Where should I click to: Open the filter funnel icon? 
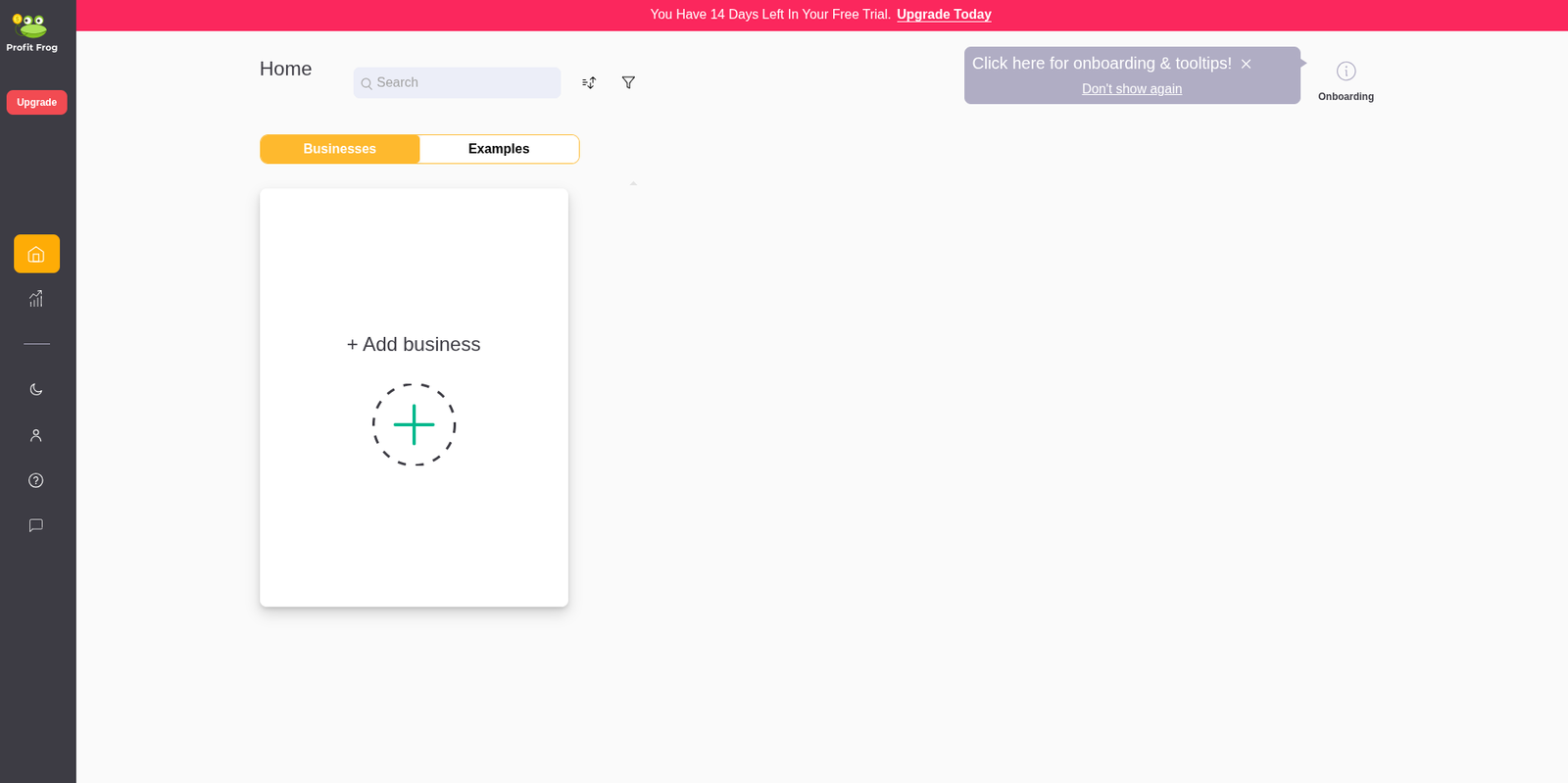(x=628, y=83)
